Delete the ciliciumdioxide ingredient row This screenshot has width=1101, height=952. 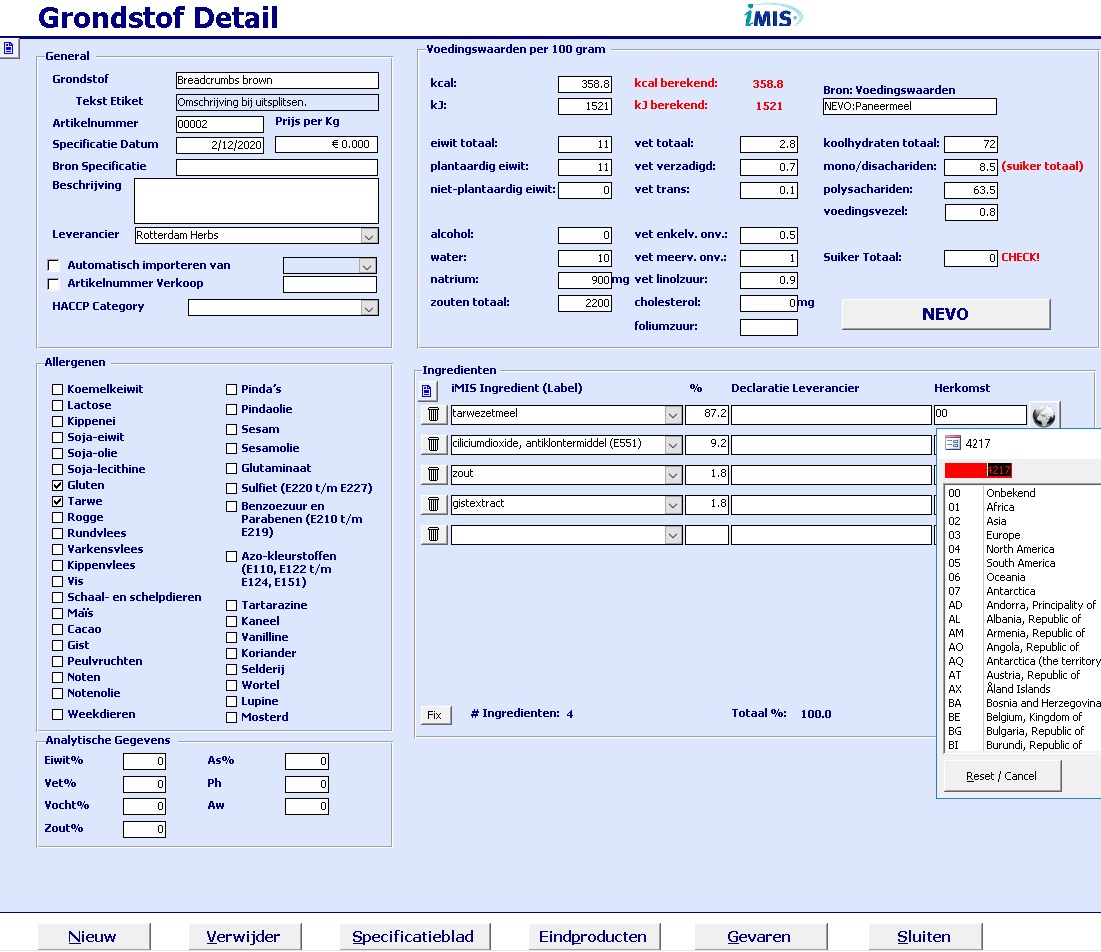[433, 444]
